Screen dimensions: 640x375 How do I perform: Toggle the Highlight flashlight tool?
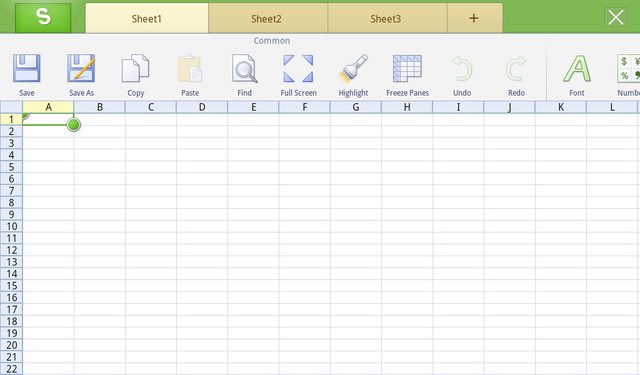click(x=353, y=69)
